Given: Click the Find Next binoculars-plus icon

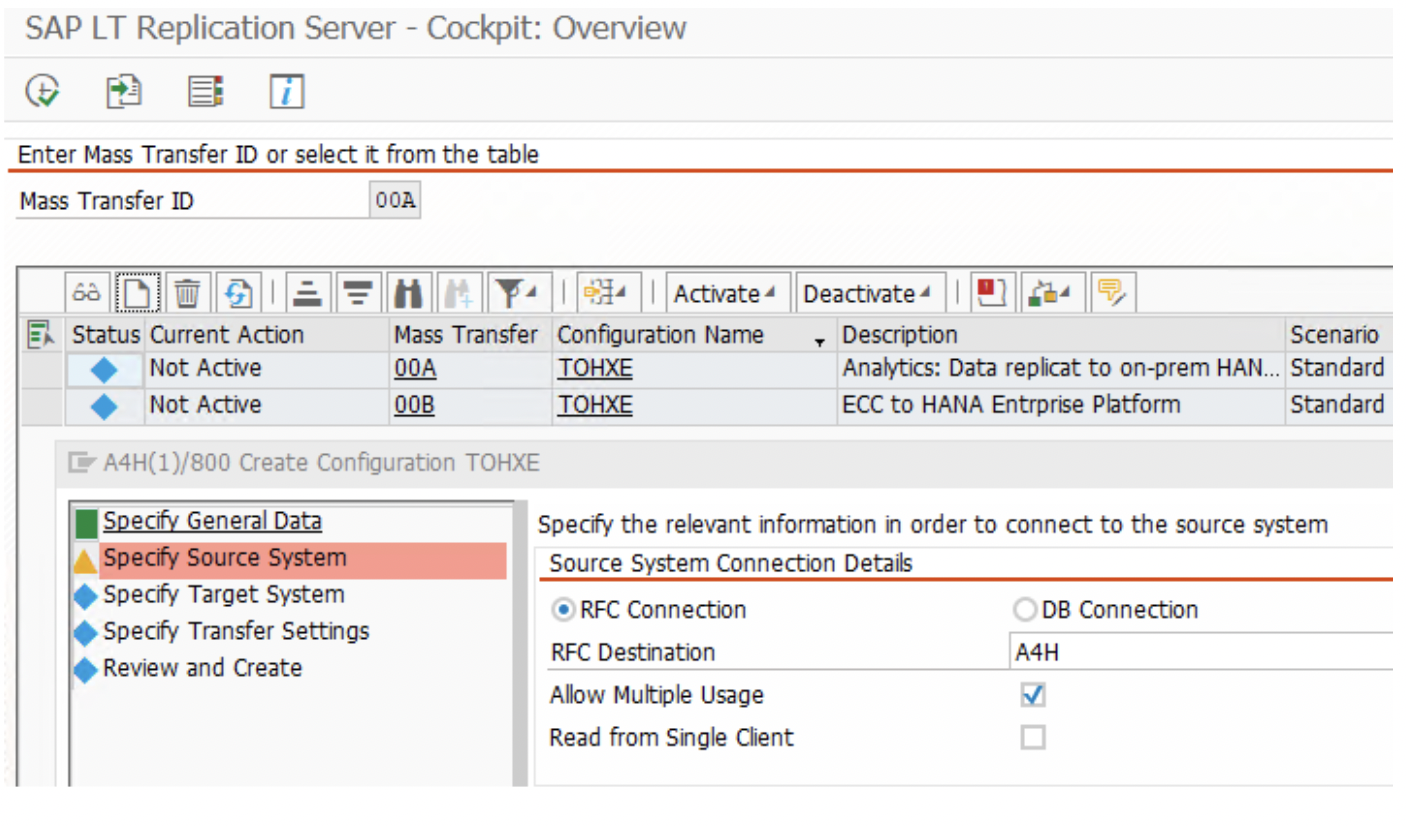Looking at the screenshot, I should click(459, 293).
